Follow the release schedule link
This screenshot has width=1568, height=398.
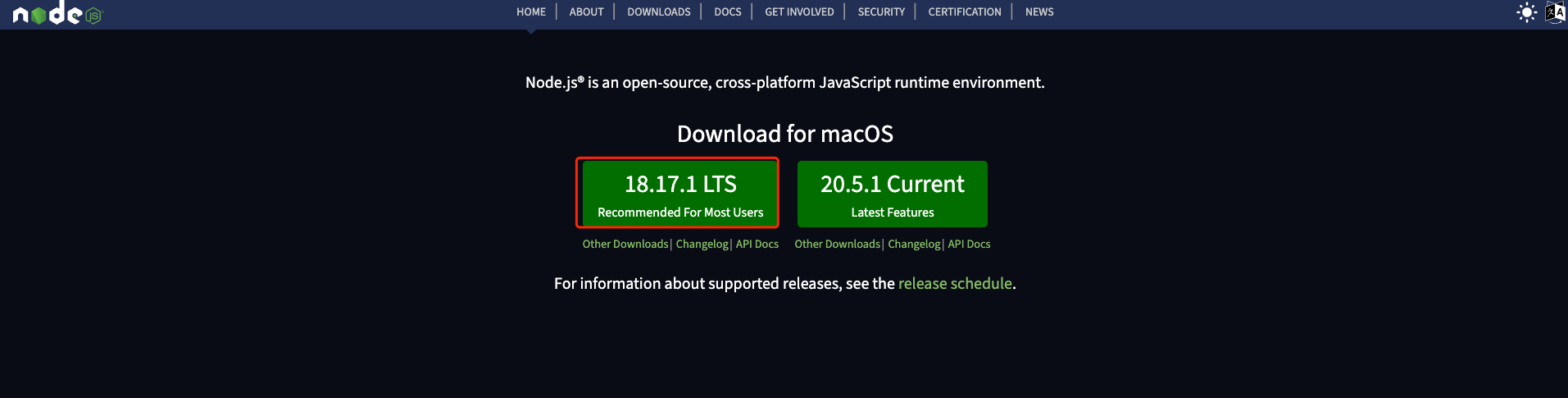[955, 284]
